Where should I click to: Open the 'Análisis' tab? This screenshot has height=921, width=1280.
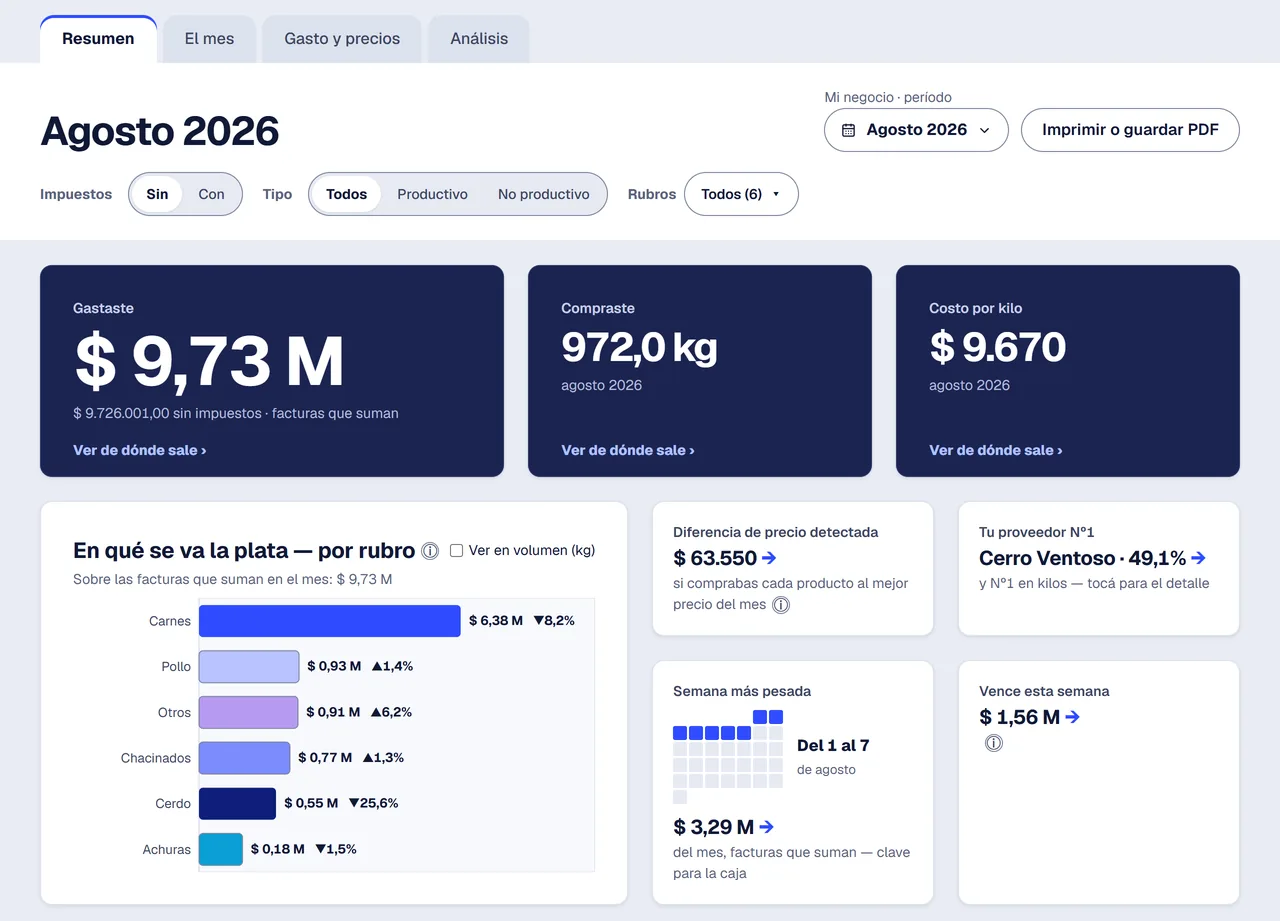[x=479, y=39]
